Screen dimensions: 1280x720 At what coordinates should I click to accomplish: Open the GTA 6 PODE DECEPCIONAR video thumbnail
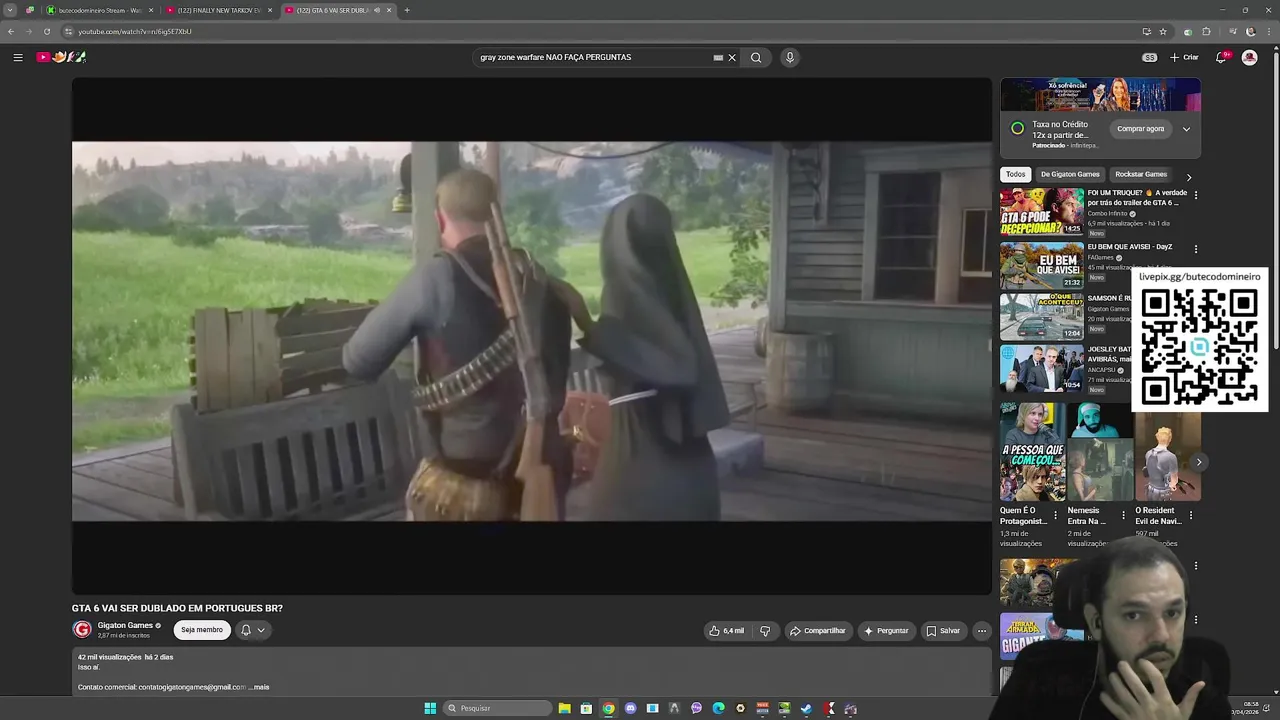(x=1042, y=212)
